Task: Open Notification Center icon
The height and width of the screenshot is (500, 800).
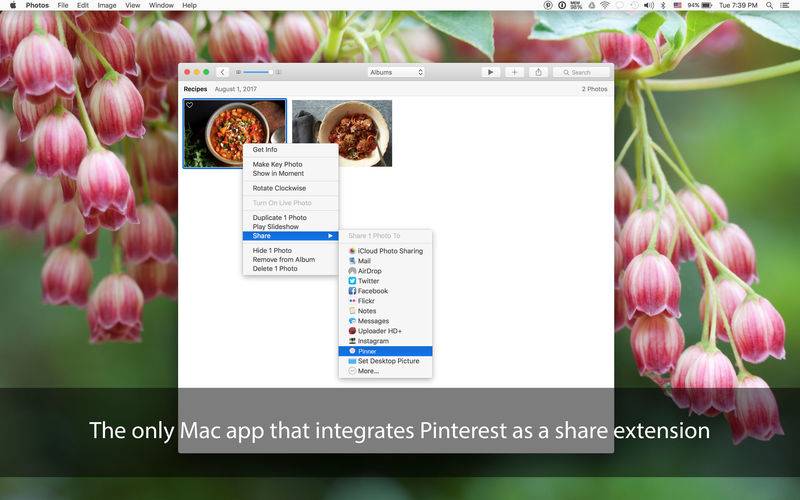Action: coord(785,5)
